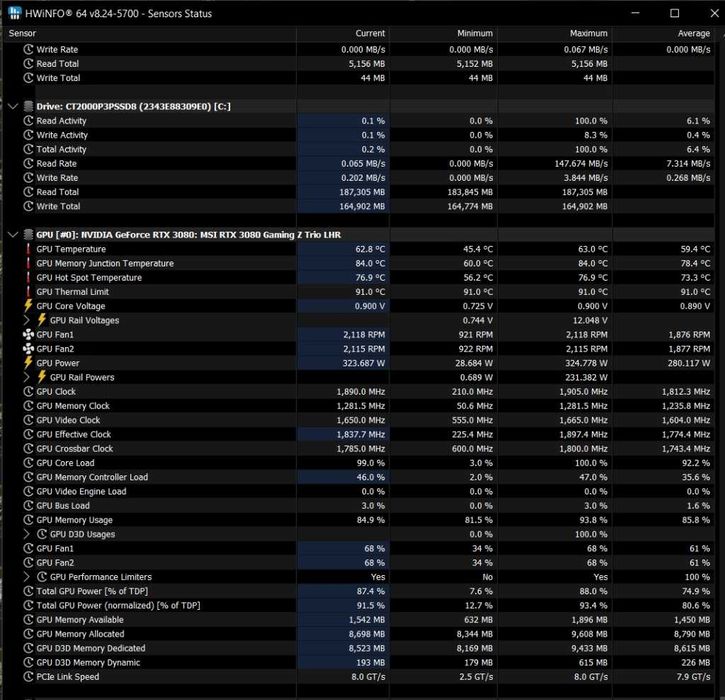725x700 pixels.
Task: Click fan icon beside GPU Fan2 RPM row
Action: (28, 349)
